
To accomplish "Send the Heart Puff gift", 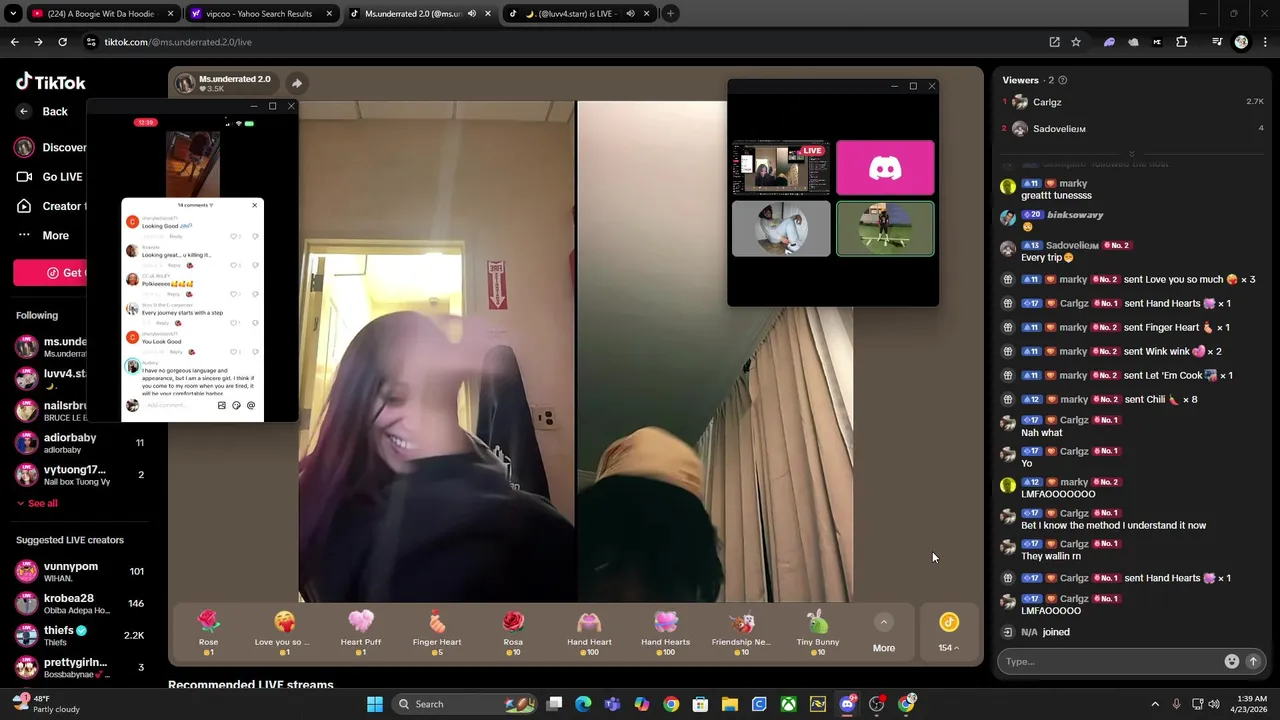I will click(x=361, y=633).
